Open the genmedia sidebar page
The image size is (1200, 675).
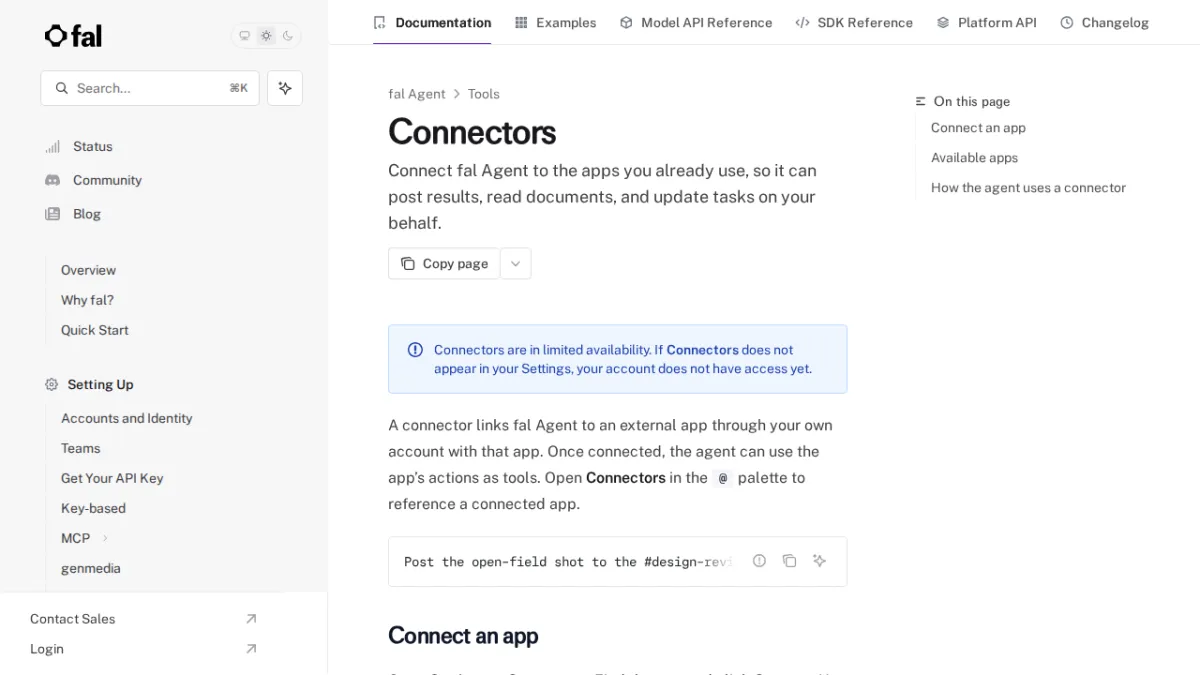coord(91,568)
